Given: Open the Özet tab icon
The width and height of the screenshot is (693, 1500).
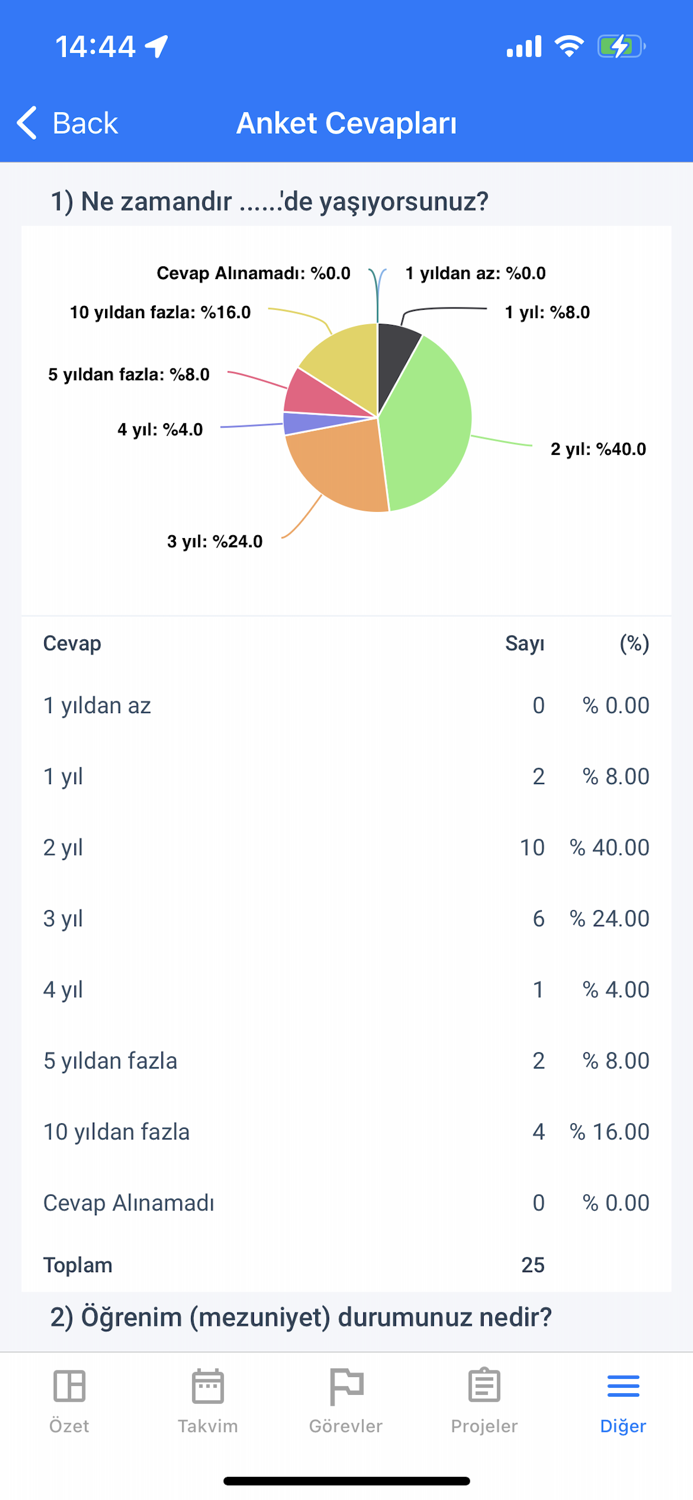Looking at the screenshot, I should coord(69,1386).
